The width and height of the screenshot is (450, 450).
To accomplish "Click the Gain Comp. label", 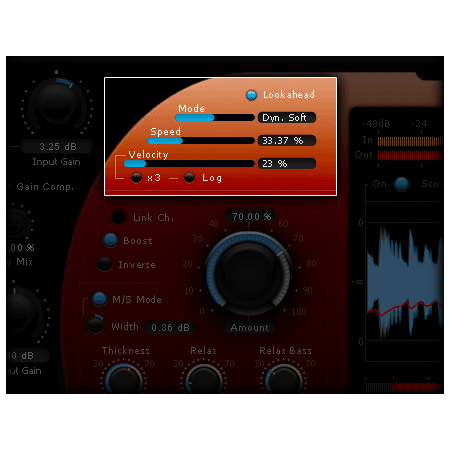I will pyautogui.click(x=45, y=187).
